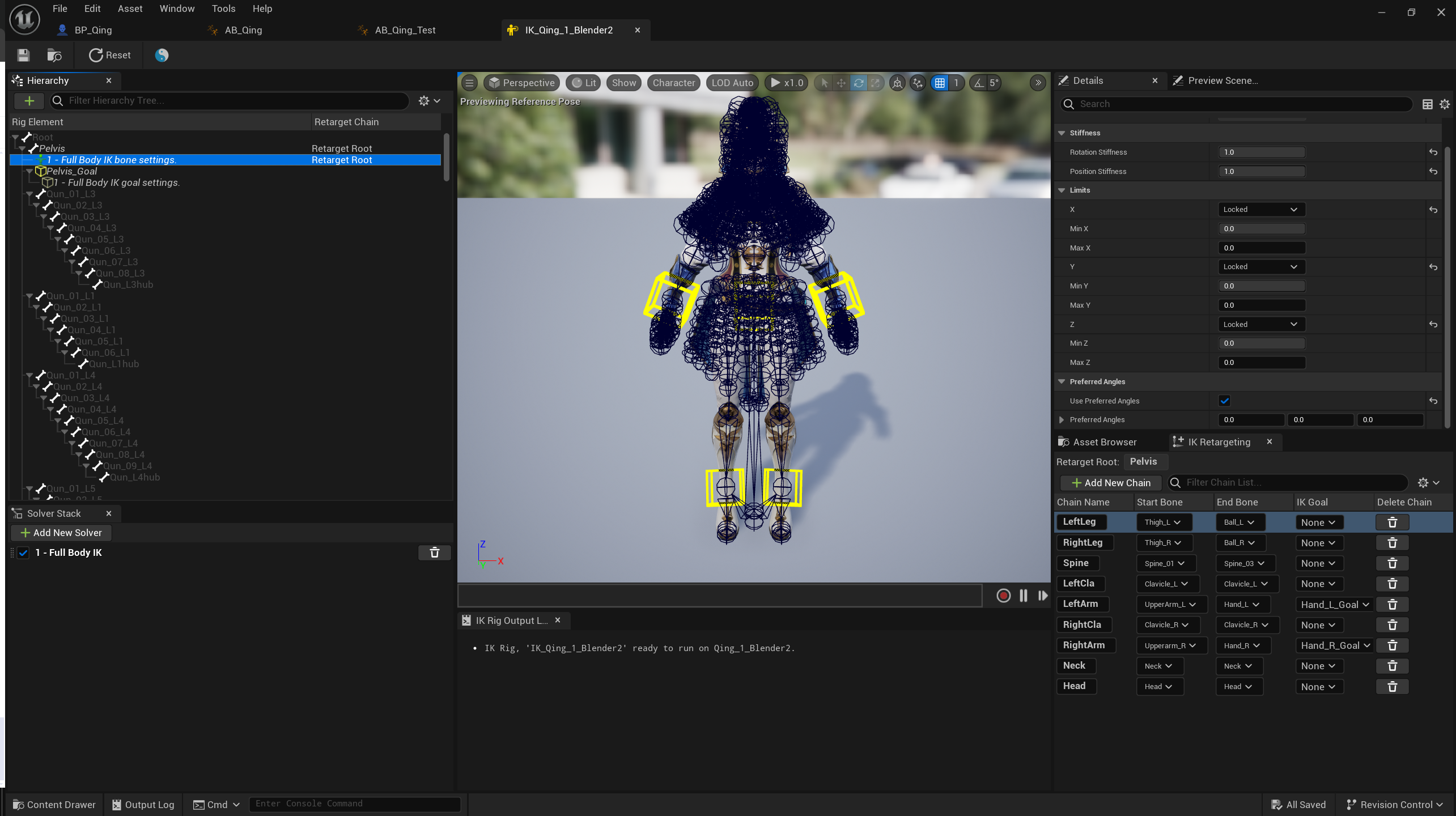Switch to the AB_Qing_Test tab
This screenshot has height=816, width=1456.
click(x=405, y=30)
